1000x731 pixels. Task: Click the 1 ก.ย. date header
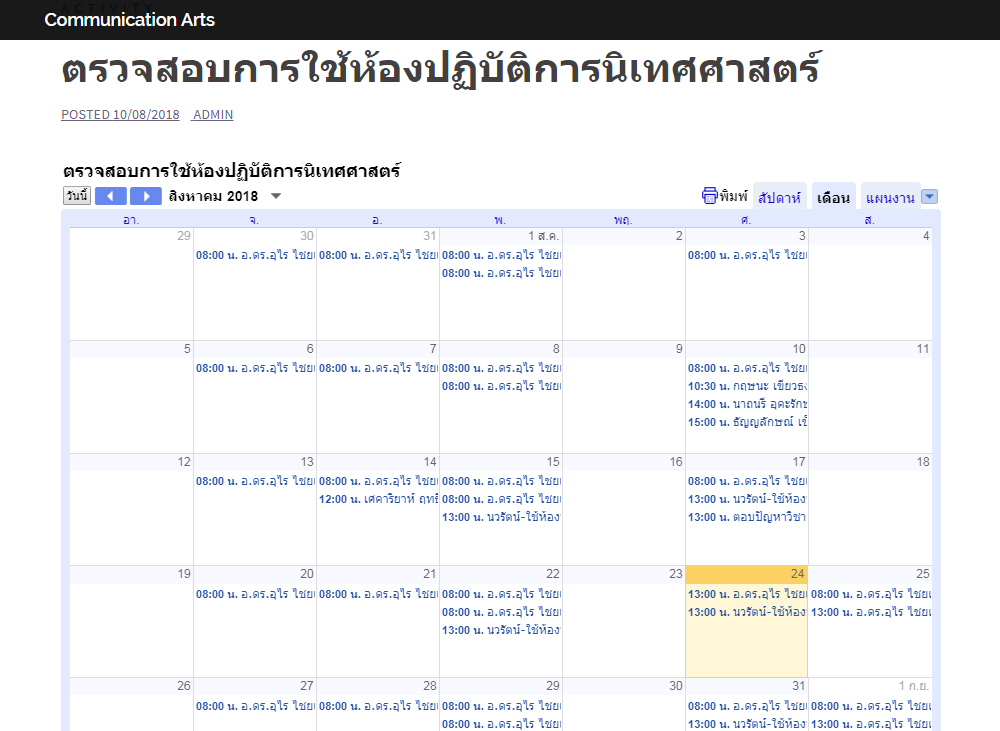click(914, 686)
